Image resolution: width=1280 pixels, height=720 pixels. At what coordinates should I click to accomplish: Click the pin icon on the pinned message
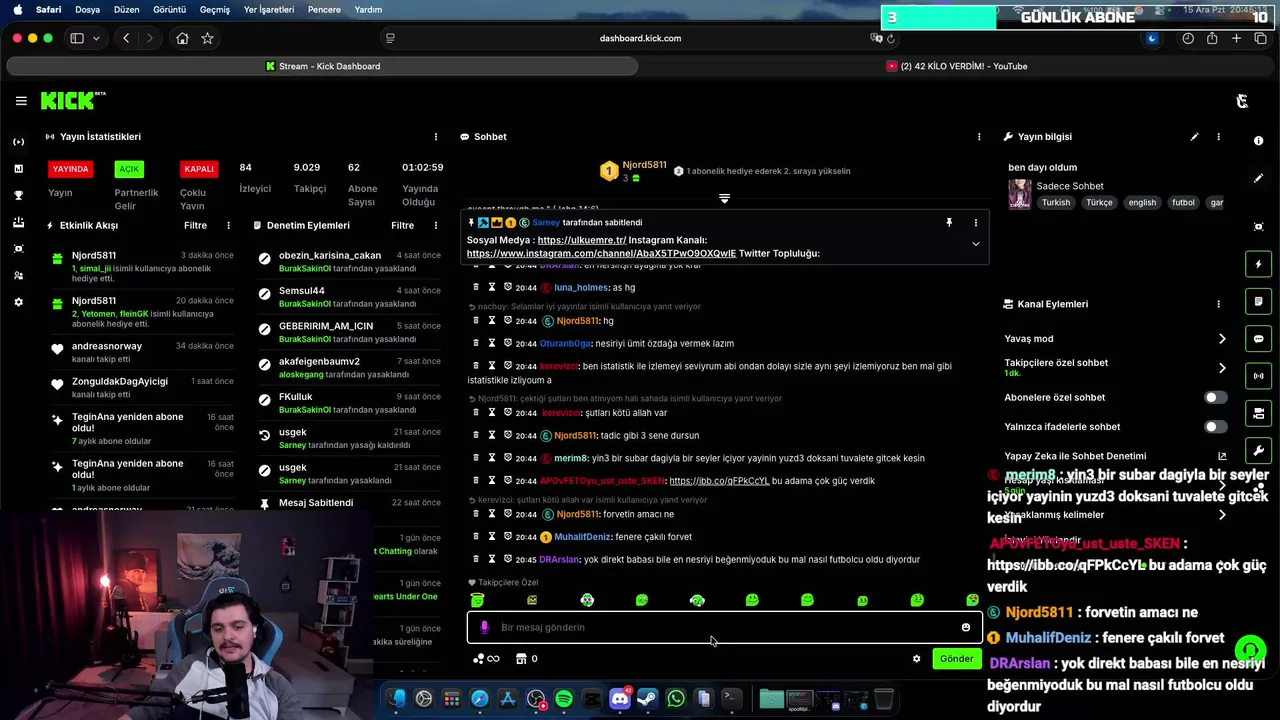[x=949, y=223]
